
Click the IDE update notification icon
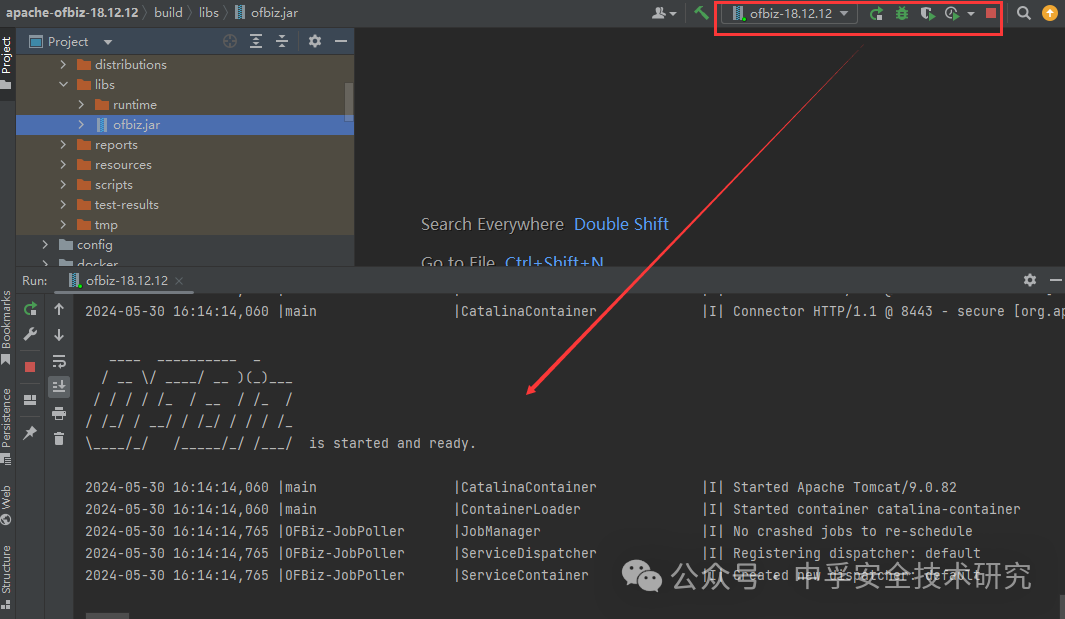pyautogui.click(x=1049, y=13)
